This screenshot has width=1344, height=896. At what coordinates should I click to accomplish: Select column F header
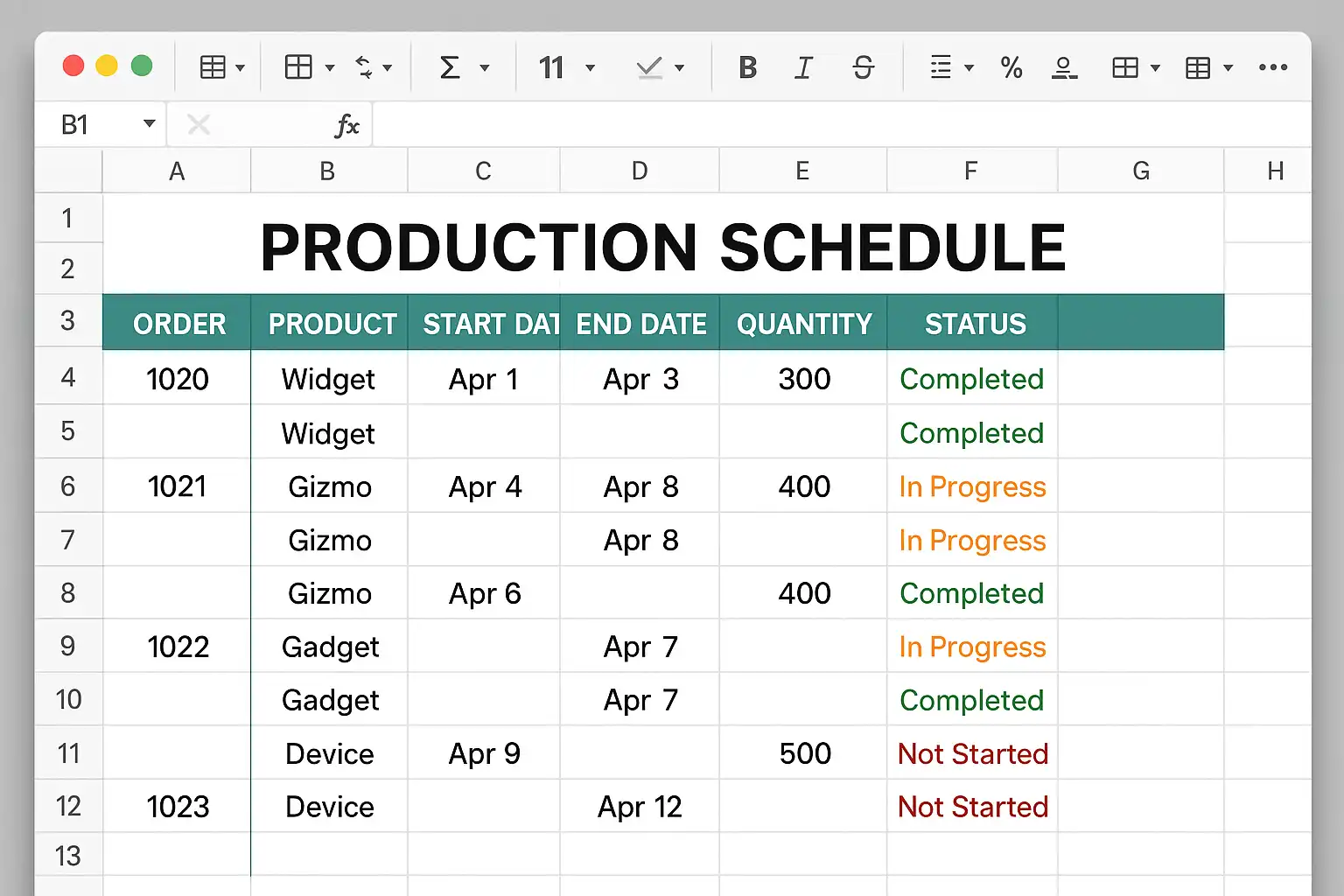tap(970, 171)
